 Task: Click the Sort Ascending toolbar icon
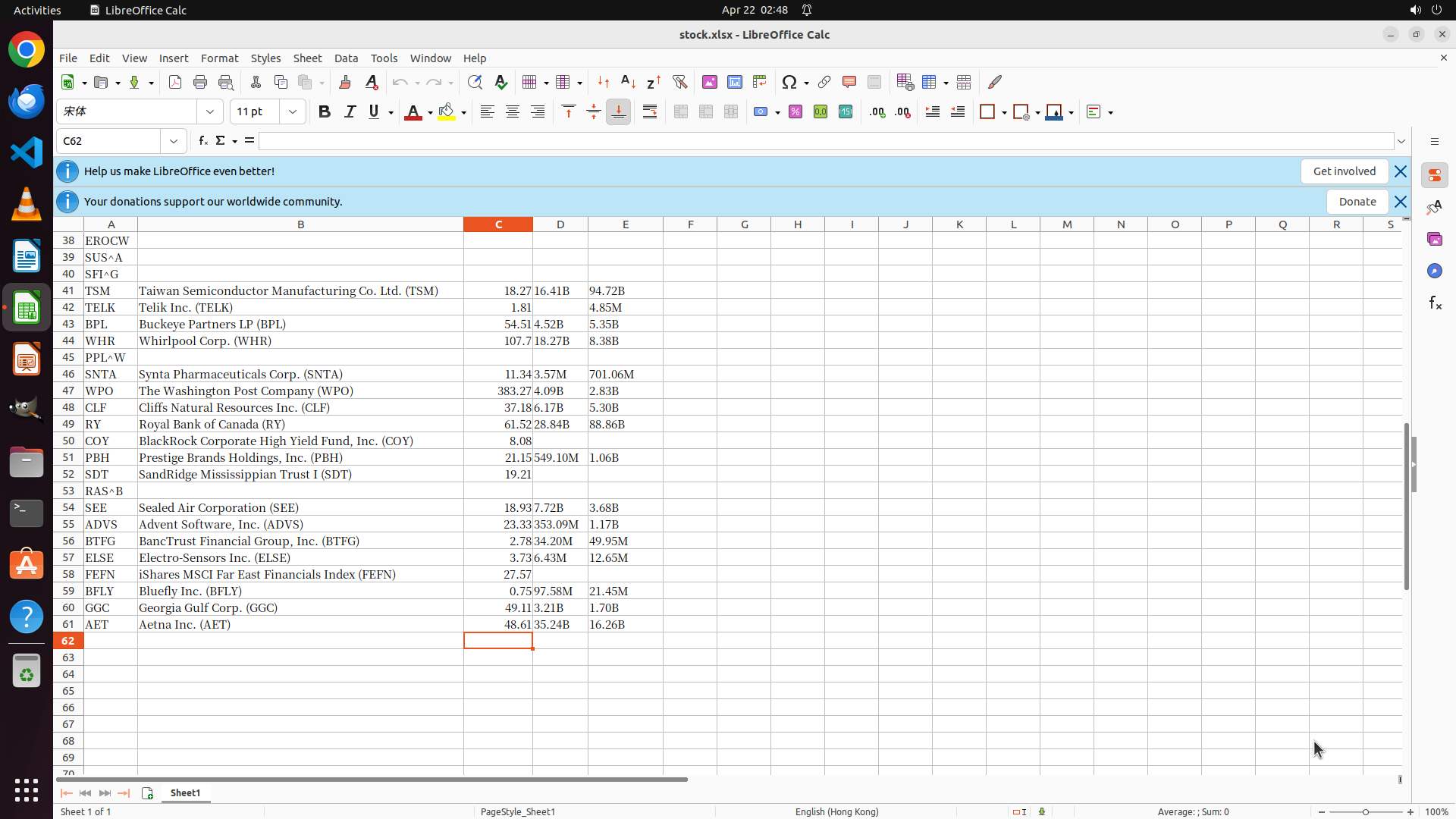pyautogui.click(x=628, y=82)
